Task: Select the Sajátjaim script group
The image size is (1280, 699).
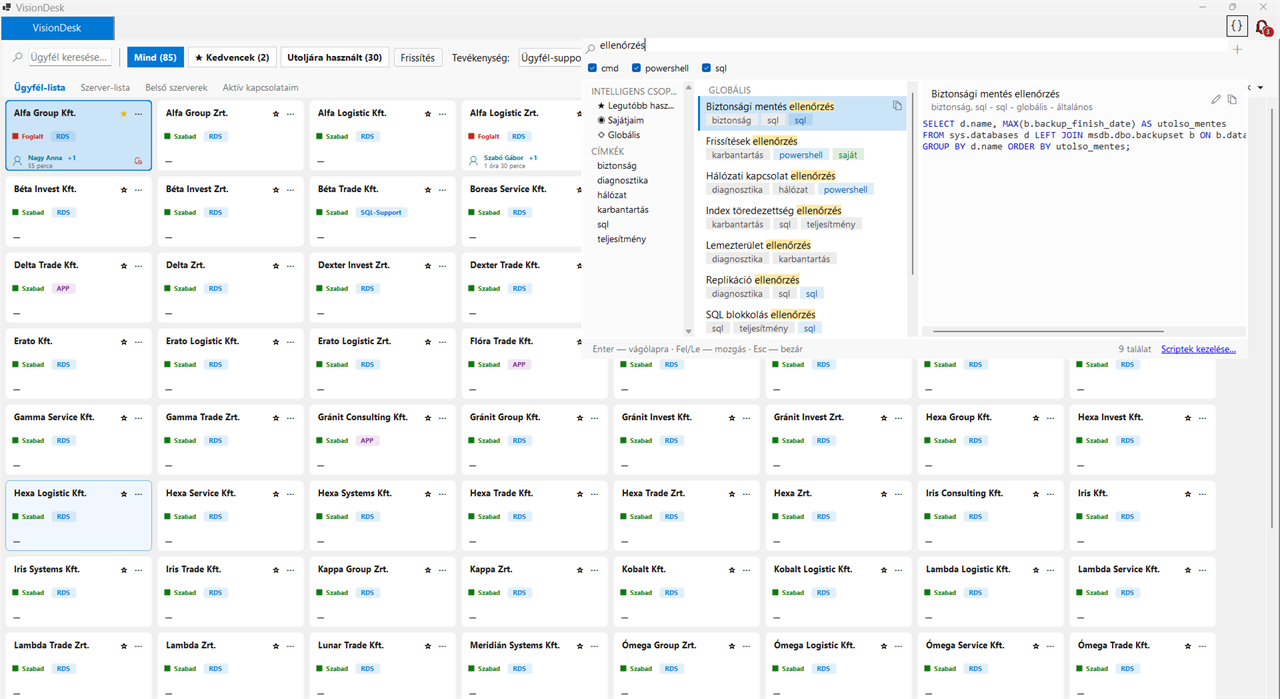Action: tap(619, 120)
